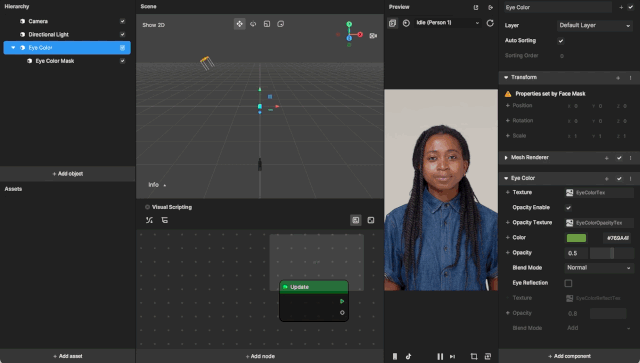Toggle visibility of Directional Light object
640x363 pixels.
(x=122, y=35)
